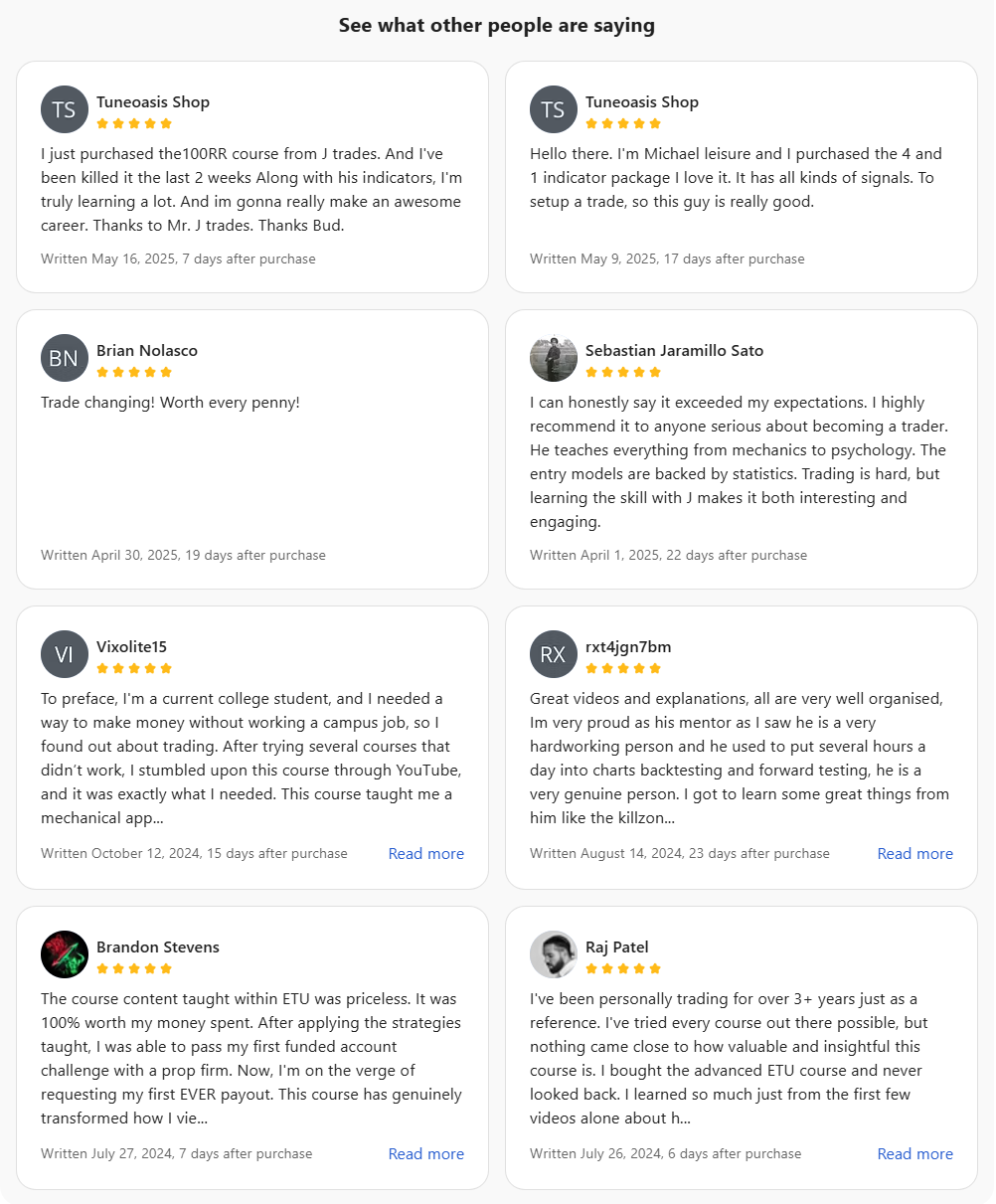Read more of Raj Patel's review
This screenshot has height=1204, width=996.
914,1154
